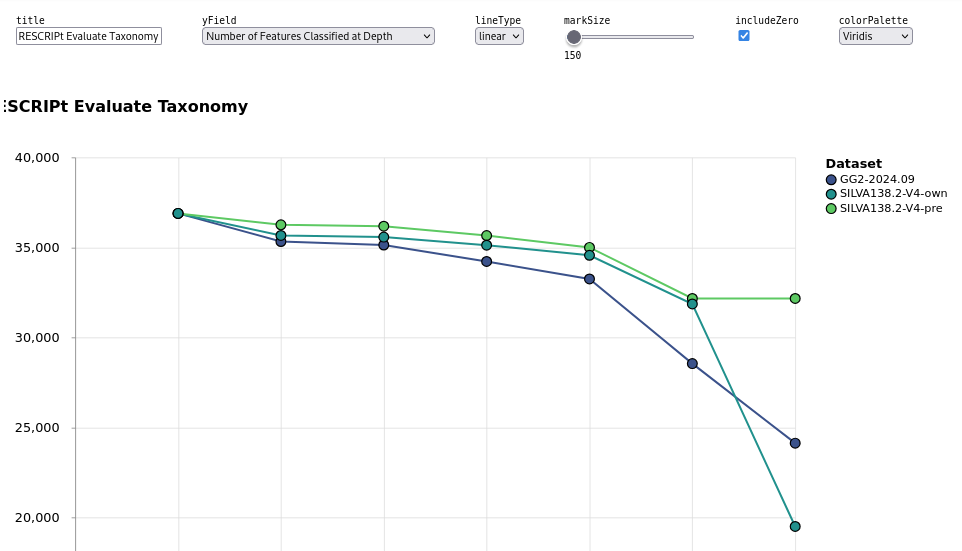
Task: Click into the title text field
Action: click(x=89, y=36)
